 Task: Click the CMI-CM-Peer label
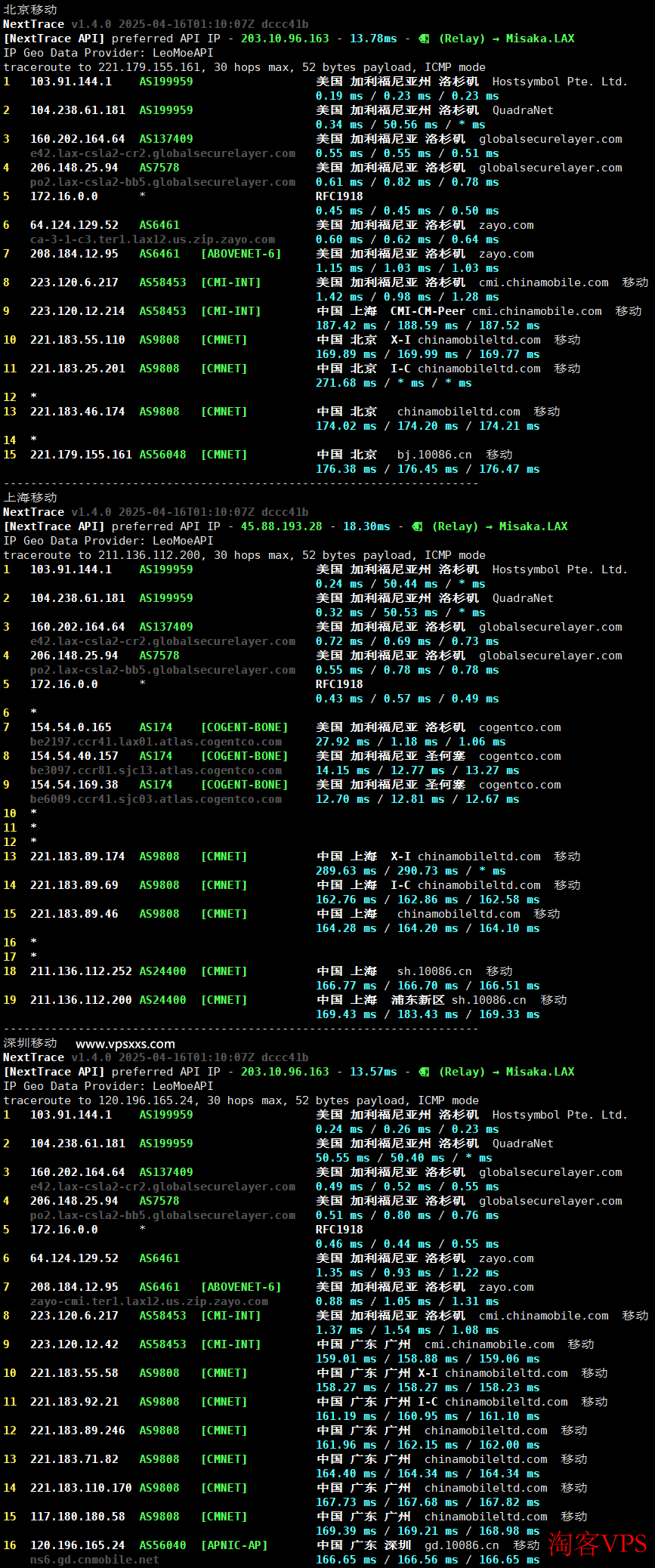click(428, 310)
